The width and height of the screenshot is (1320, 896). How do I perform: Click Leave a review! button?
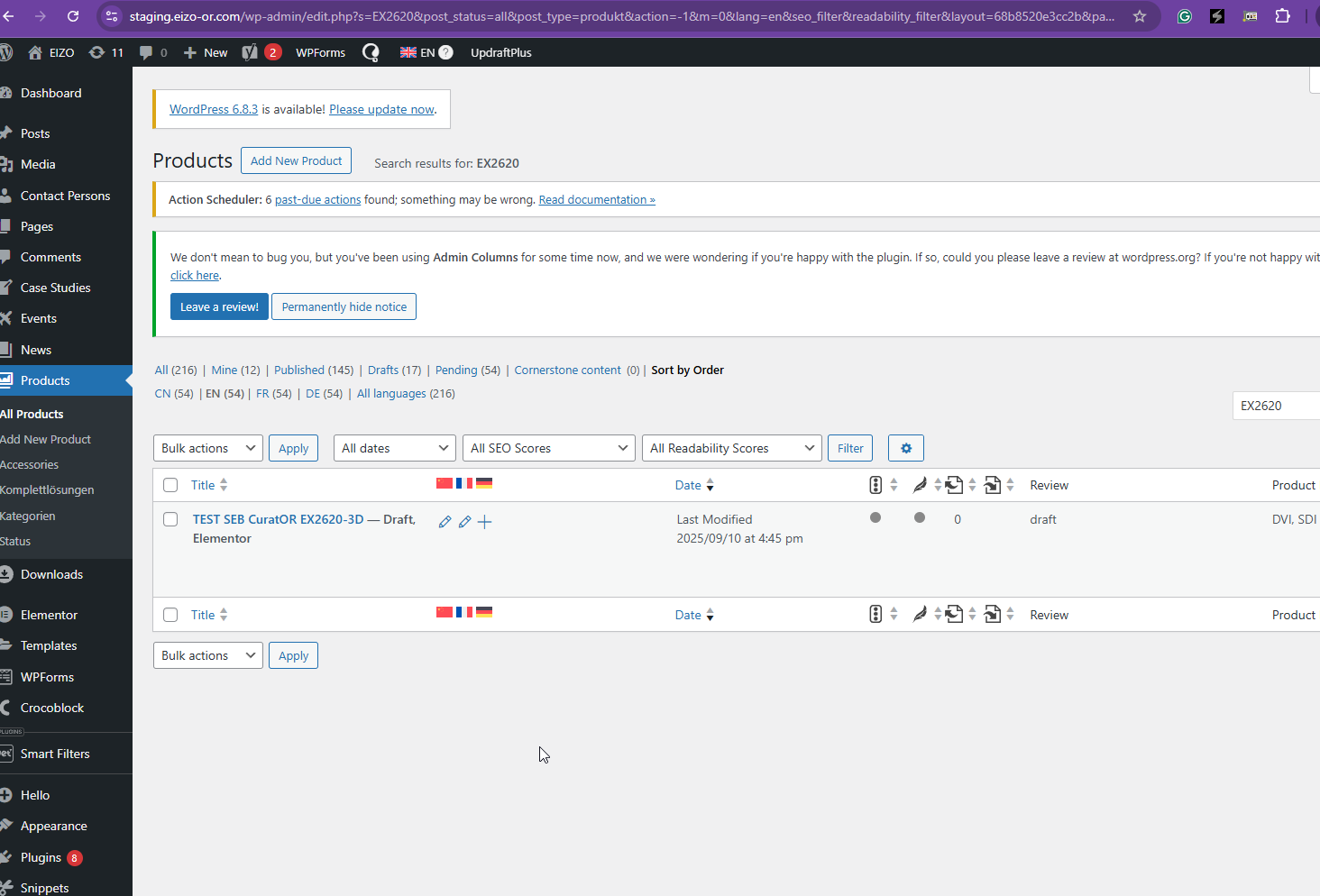pos(219,306)
